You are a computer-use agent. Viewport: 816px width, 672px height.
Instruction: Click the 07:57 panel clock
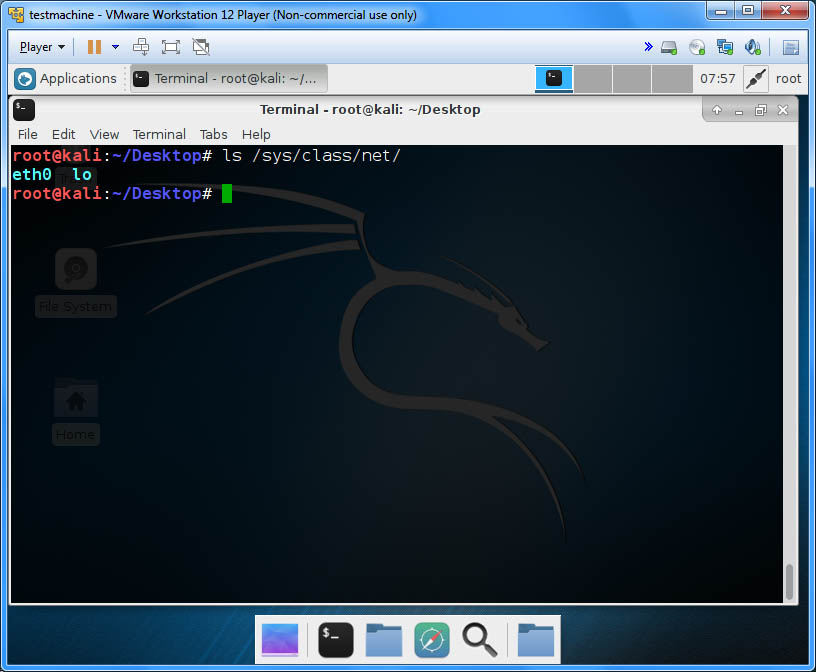(x=718, y=79)
